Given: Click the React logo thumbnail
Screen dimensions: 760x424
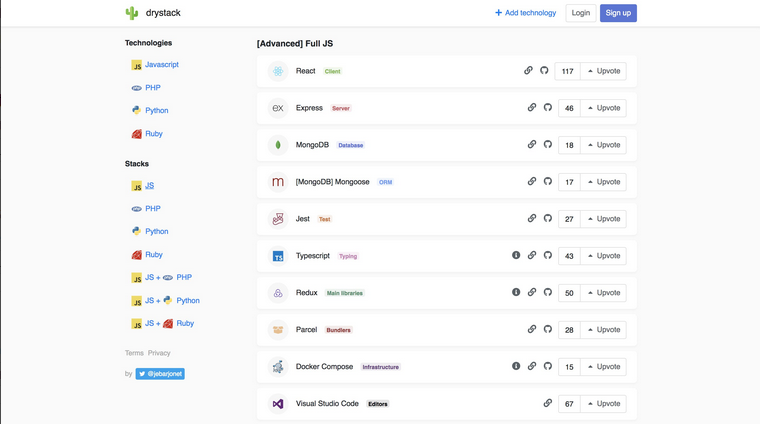Looking at the screenshot, I should [278, 71].
